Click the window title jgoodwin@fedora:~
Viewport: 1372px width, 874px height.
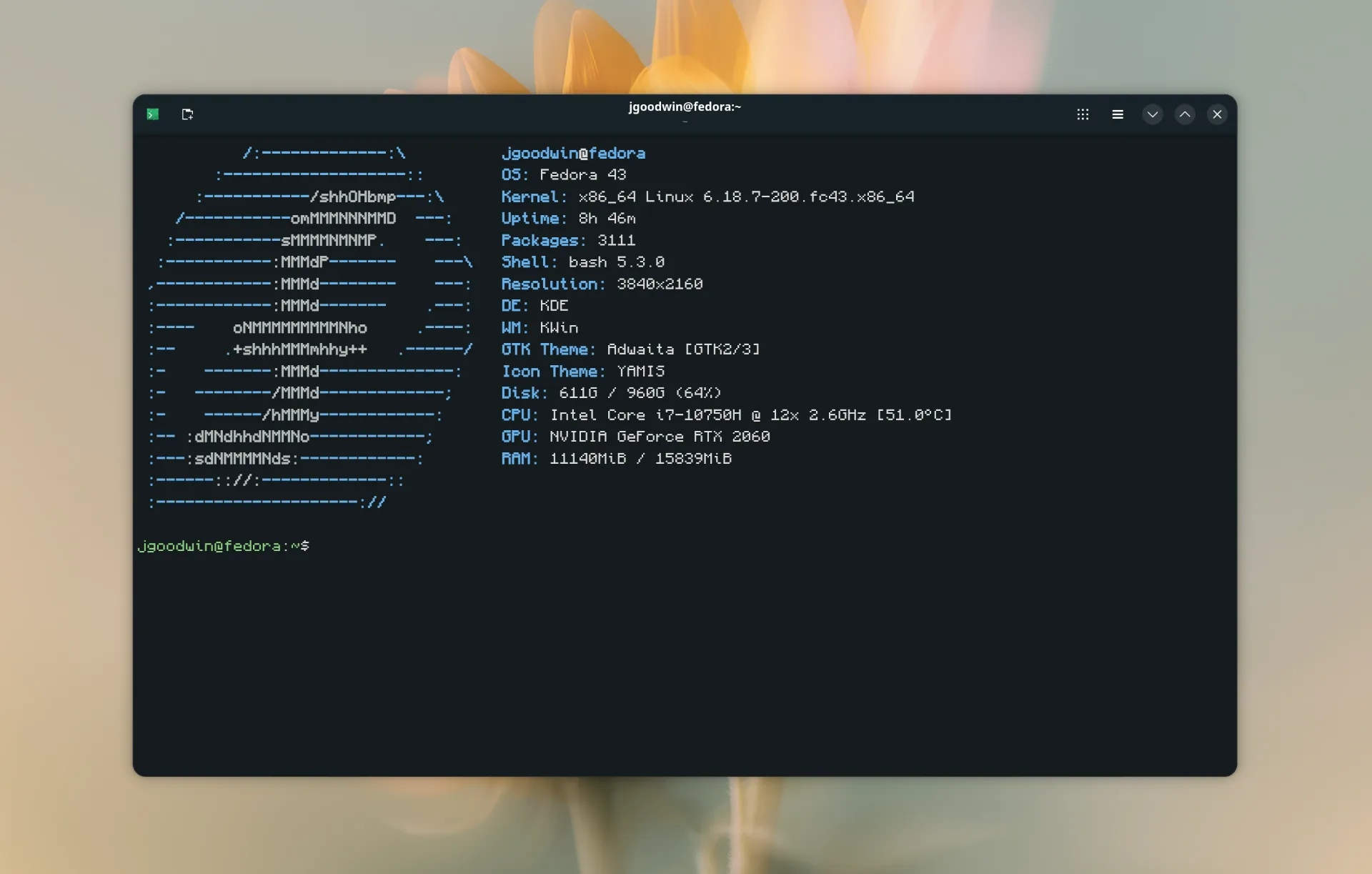click(684, 106)
